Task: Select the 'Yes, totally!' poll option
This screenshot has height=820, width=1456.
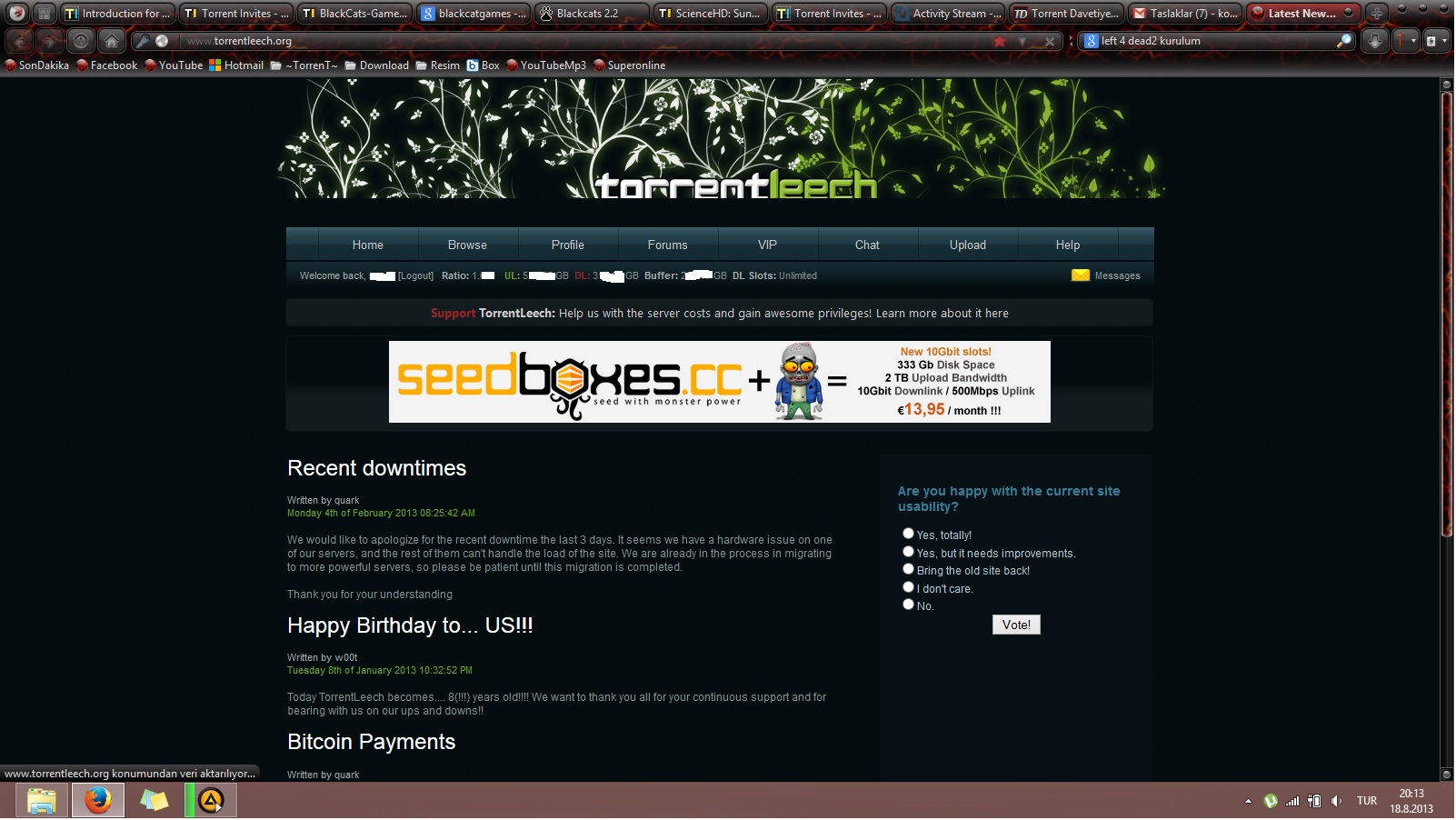Action: click(908, 534)
